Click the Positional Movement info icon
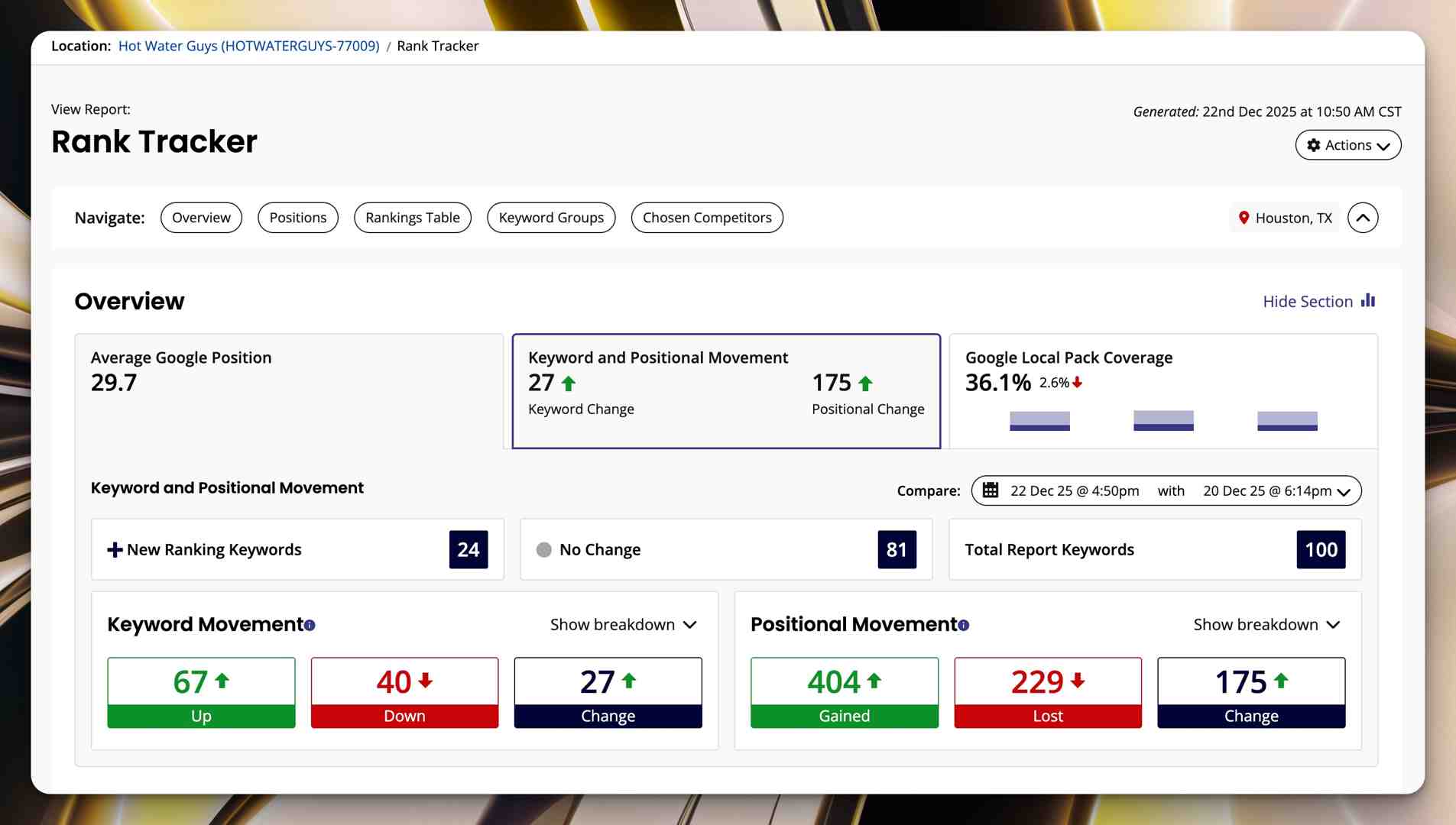The height and width of the screenshot is (825, 1456). click(964, 626)
